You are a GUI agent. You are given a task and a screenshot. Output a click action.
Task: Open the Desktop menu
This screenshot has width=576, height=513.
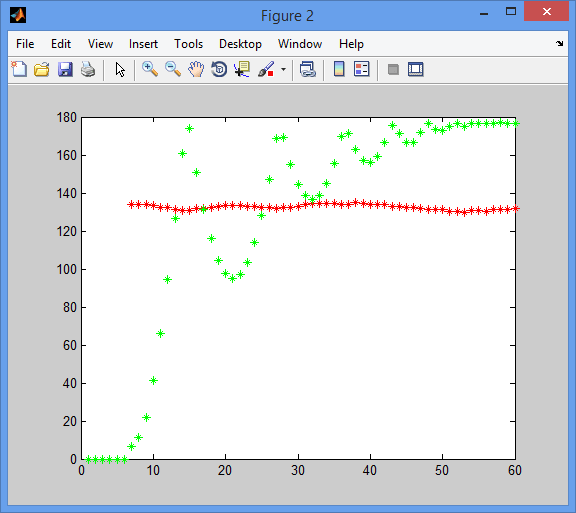pos(240,44)
